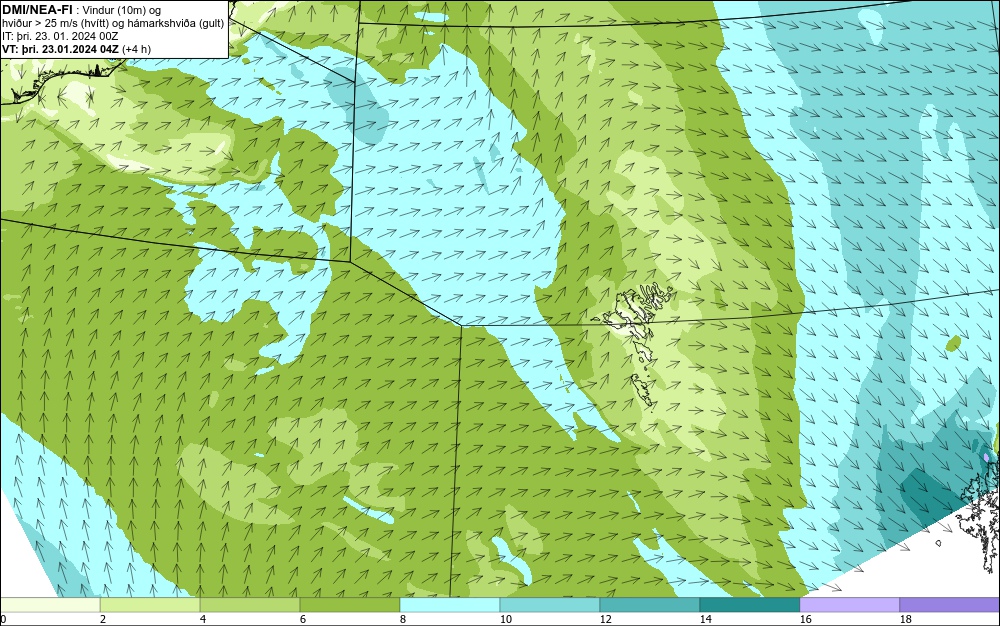Click the 8-10 m/s light cyan legend swatch
Image resolution: width=1000 pixels, height=626 pixels.
coord(450,604)
